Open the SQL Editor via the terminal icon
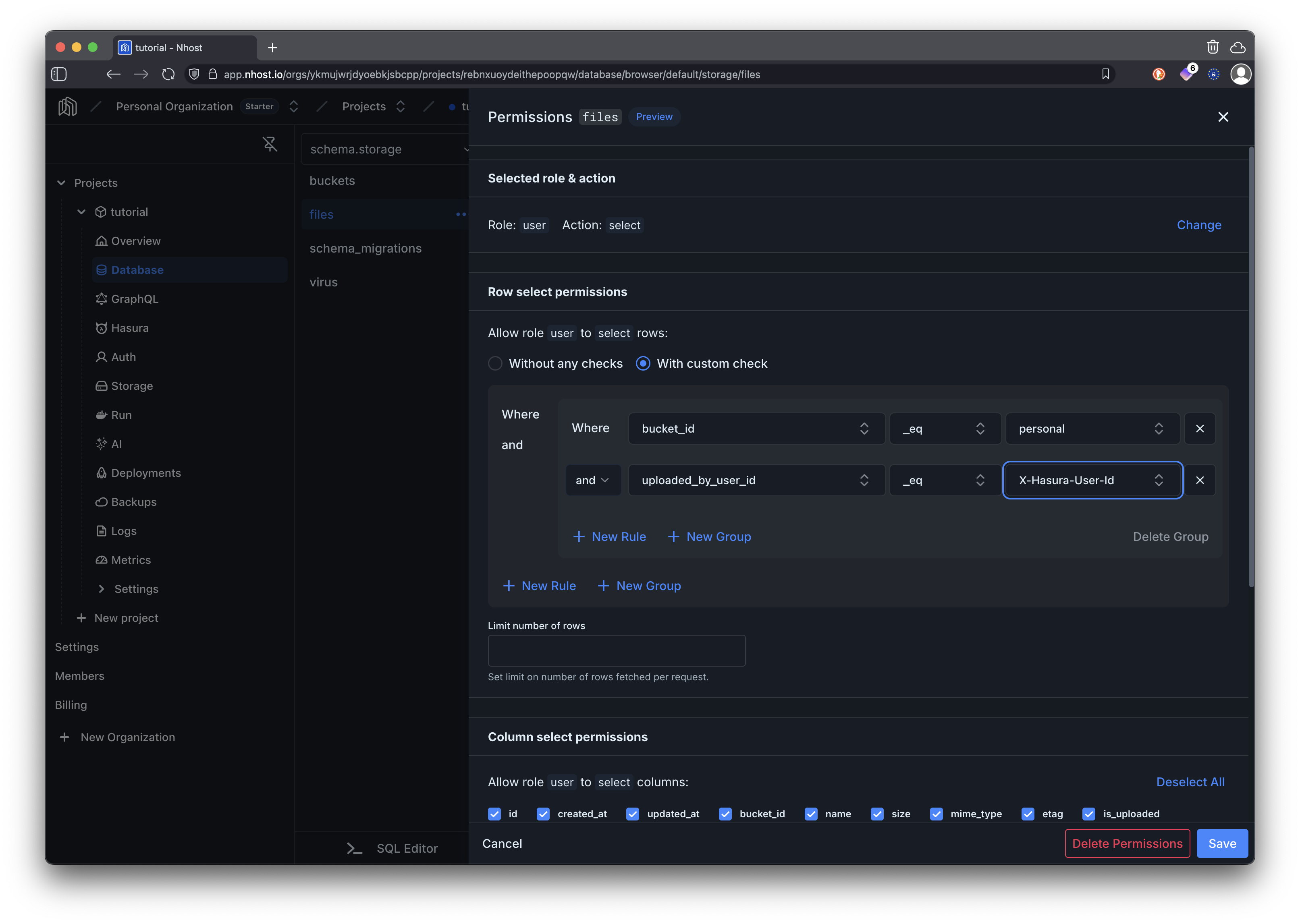1300x924 pixels. click(354, 848)
